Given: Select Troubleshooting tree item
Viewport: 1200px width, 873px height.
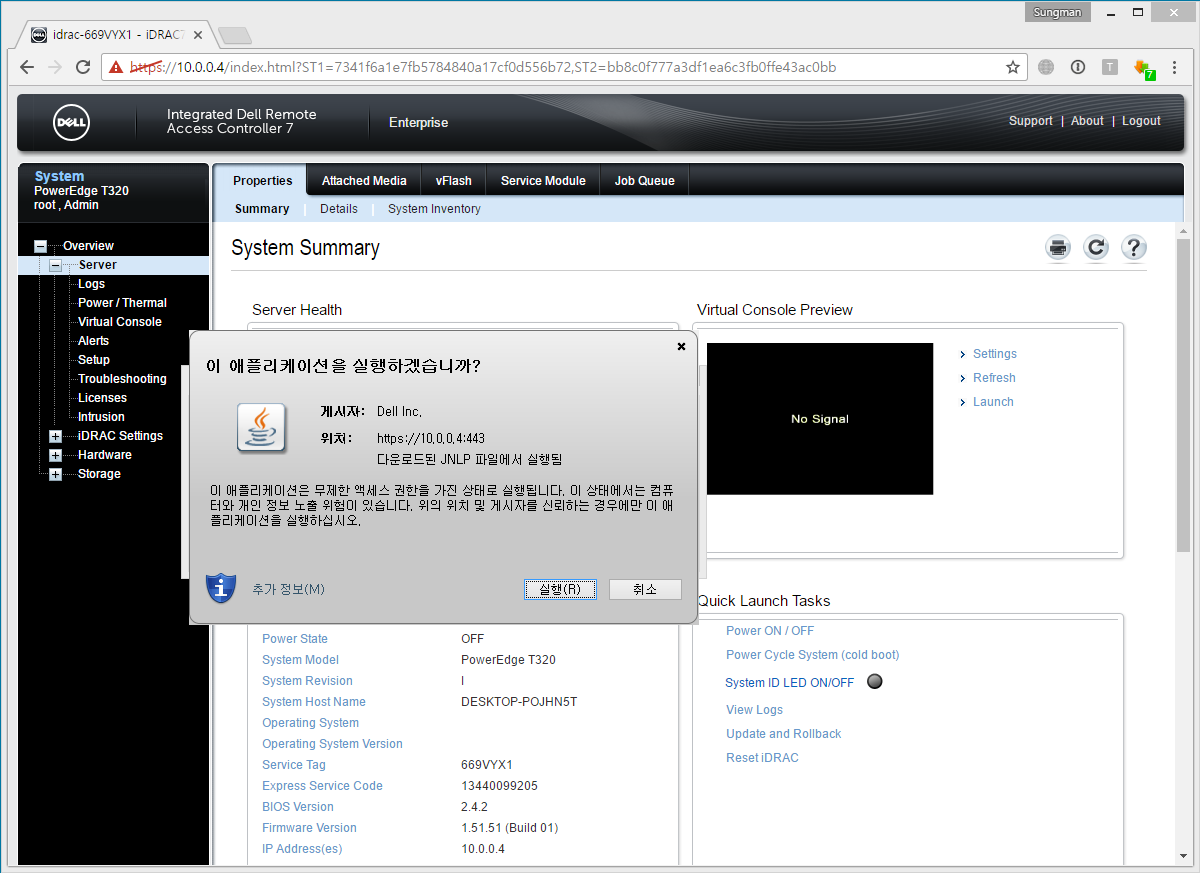Looking at the screenshot, I should 122,379.
